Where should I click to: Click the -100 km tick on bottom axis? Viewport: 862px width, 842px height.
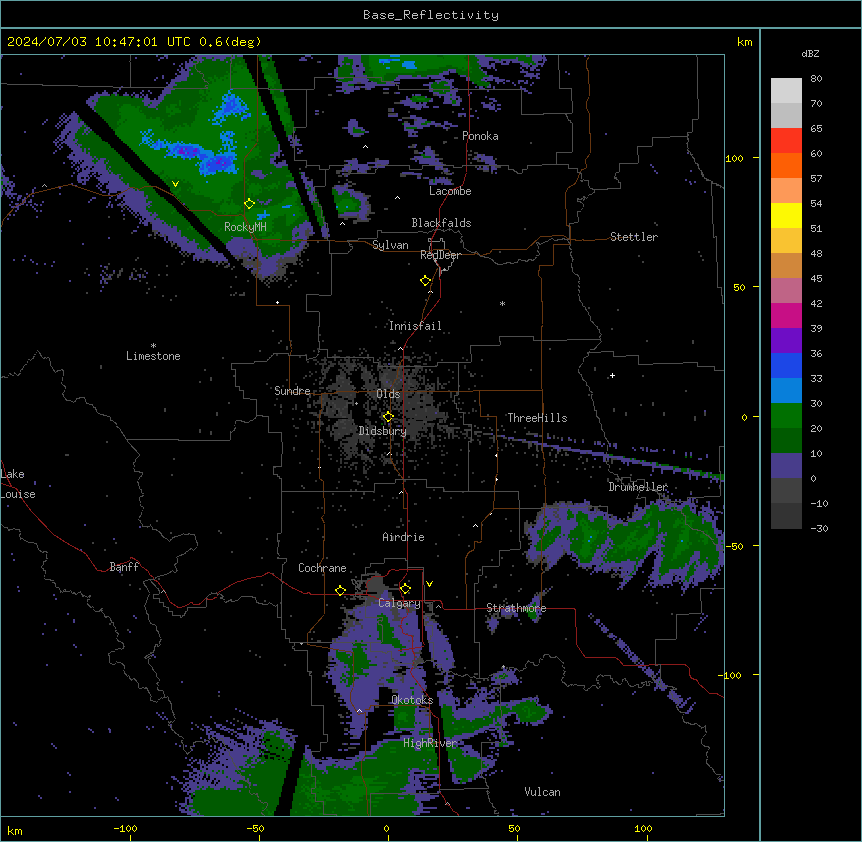click(x=125, y=828)
